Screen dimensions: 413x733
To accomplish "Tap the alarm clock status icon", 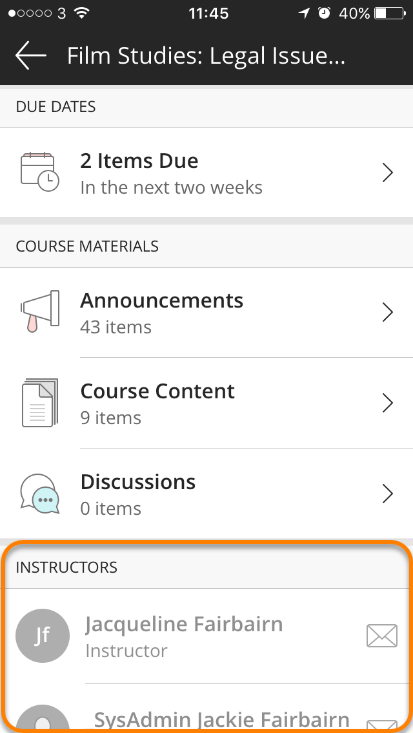I will (324, 13).
